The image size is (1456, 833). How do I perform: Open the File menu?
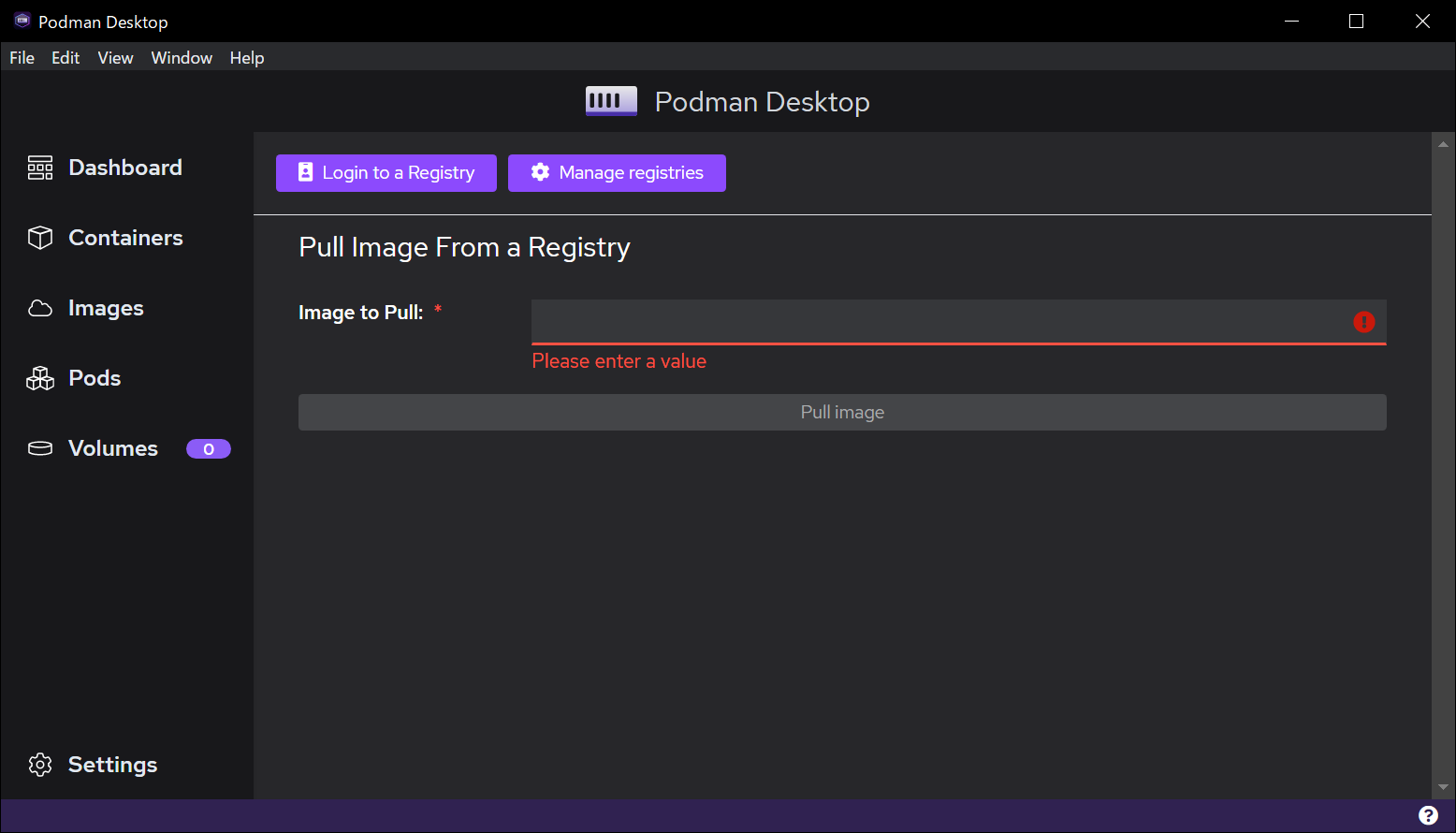[22, 58]
